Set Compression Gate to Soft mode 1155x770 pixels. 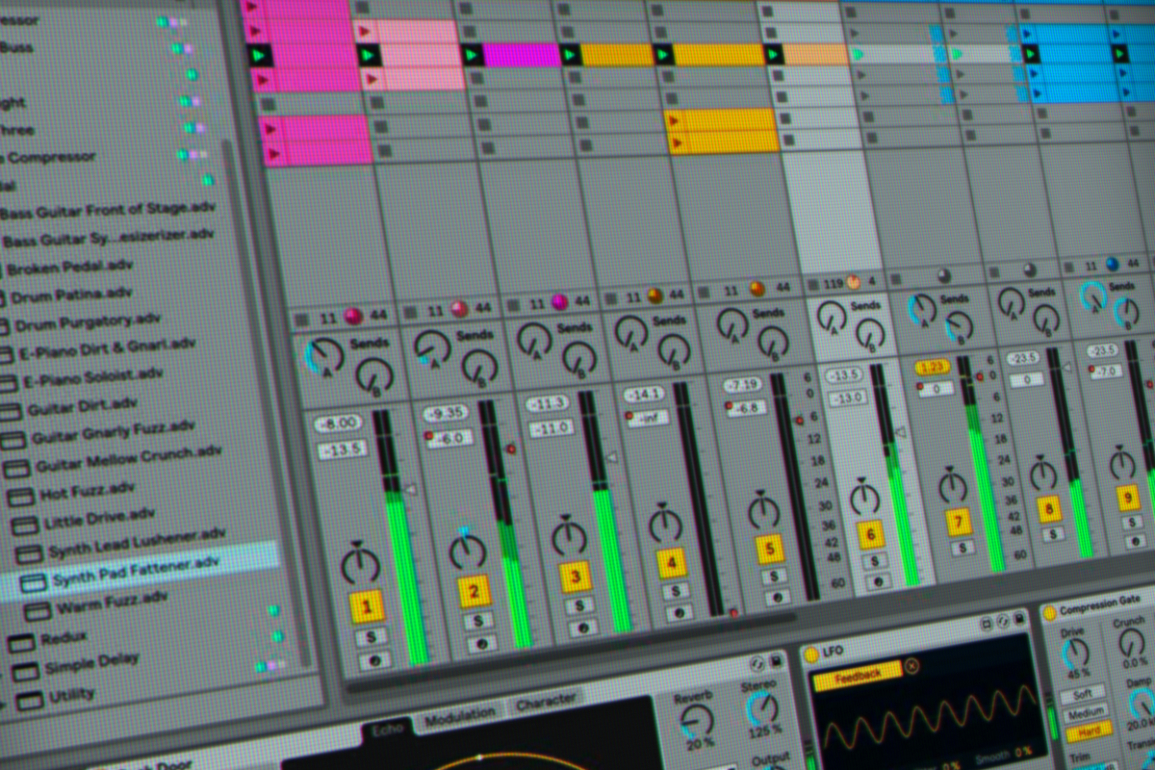[1084, 695]
